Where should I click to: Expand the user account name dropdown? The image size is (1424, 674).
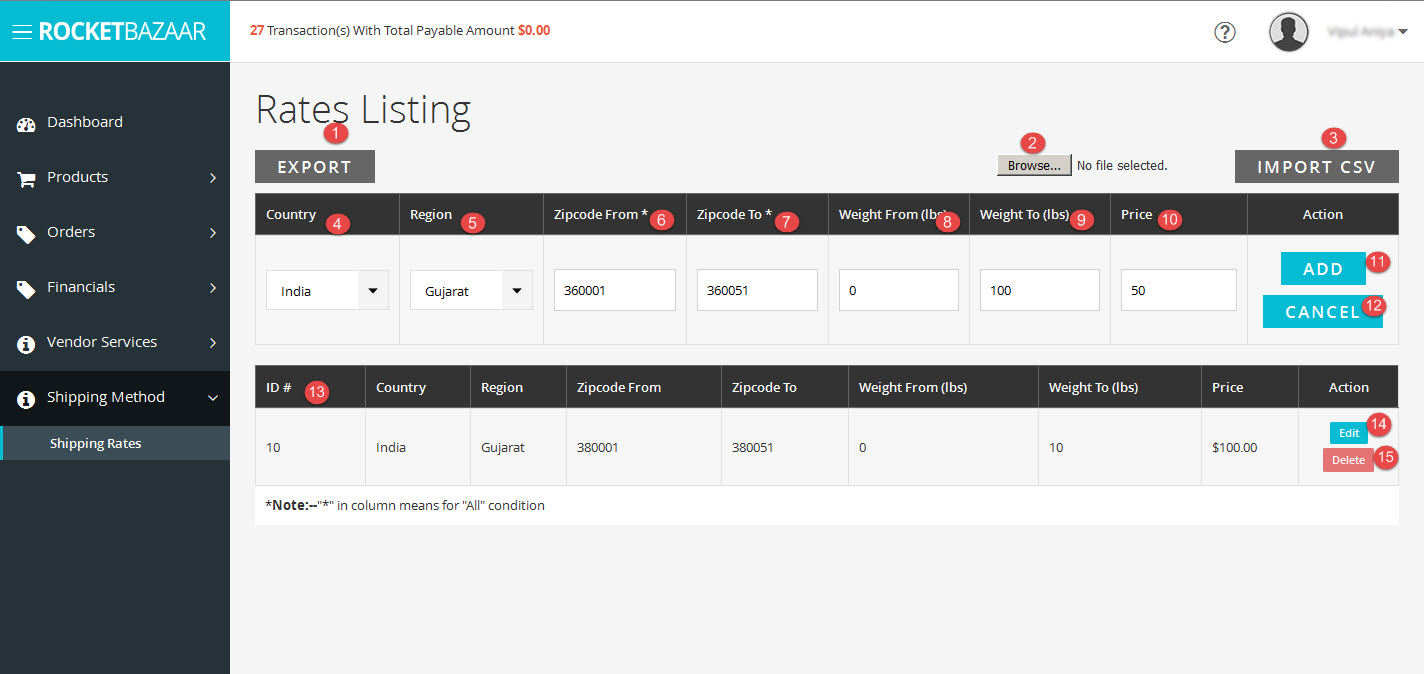tap(1367, 32)
